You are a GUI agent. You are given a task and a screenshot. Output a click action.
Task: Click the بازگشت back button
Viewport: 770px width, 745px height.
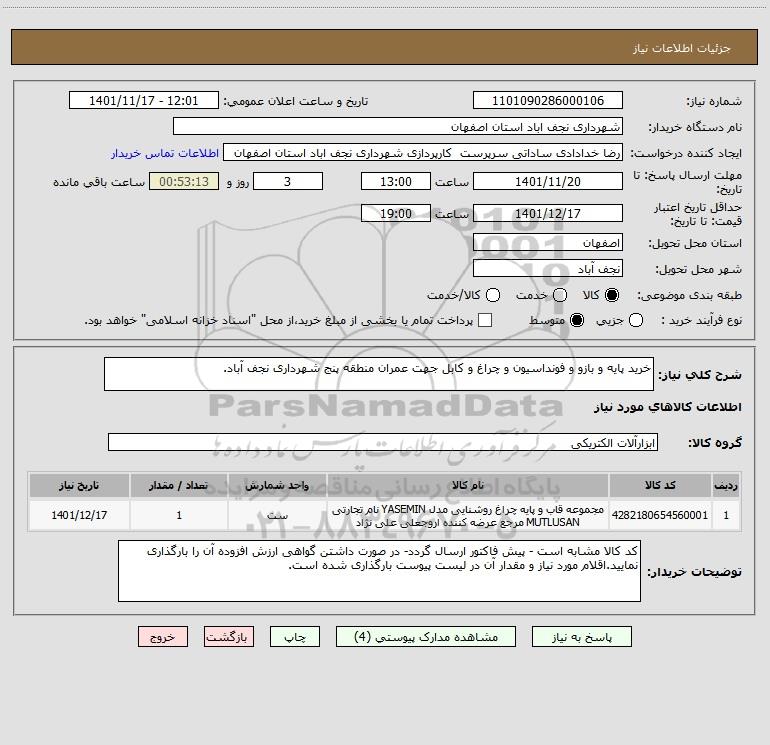[x=229, y=637]
